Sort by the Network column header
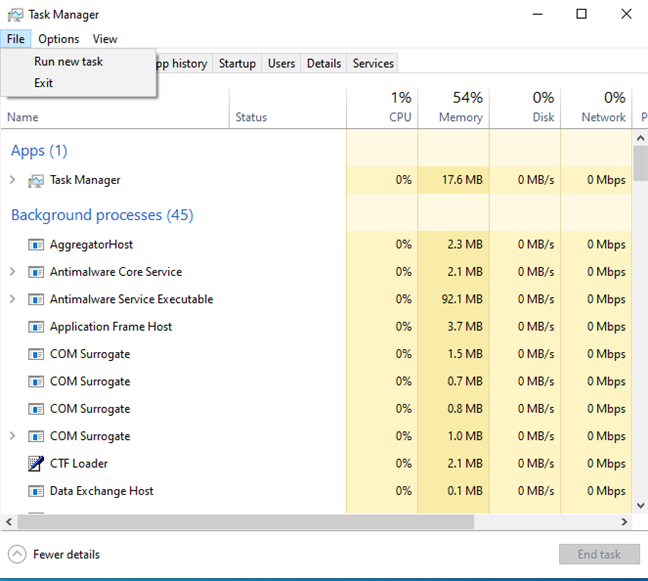Screen dimensions: 648x581 (x=597, y=108)
